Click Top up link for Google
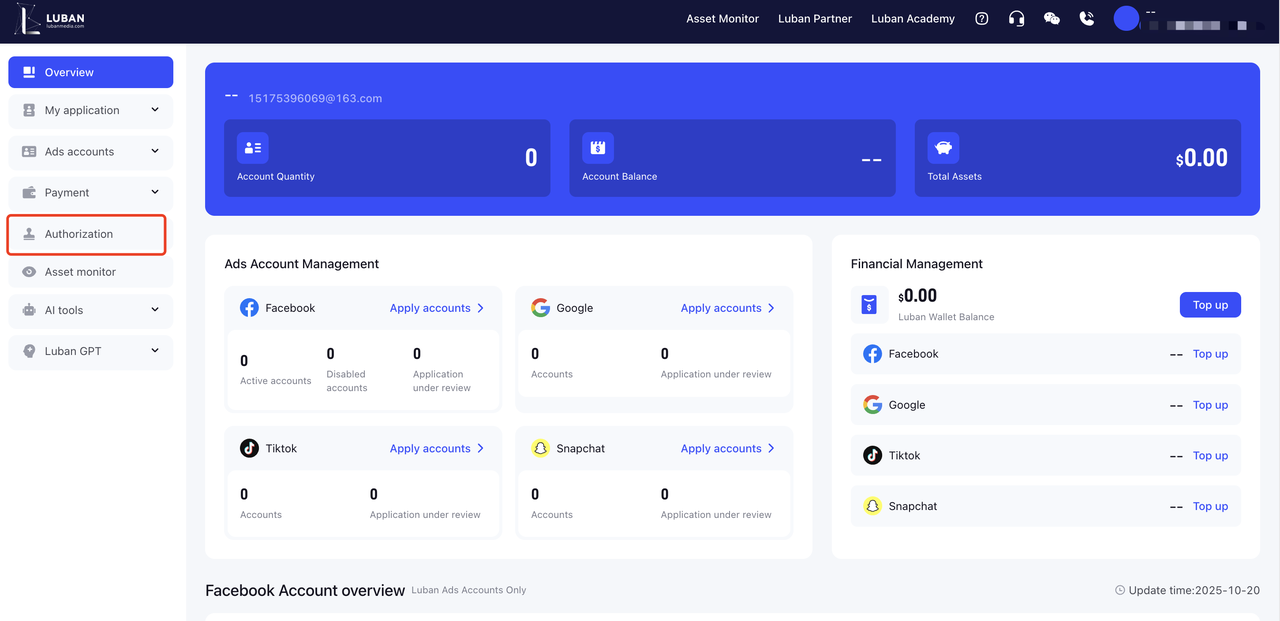 coord(1210,405)
